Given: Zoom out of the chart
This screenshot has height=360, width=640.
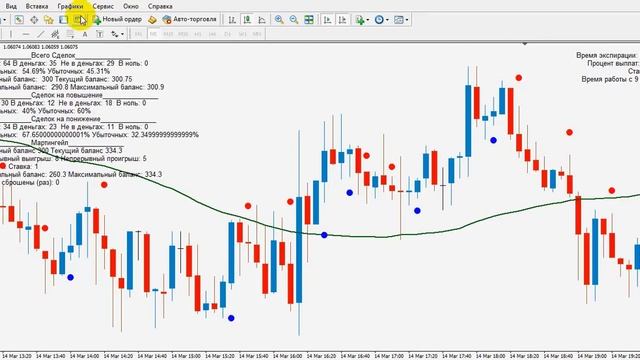Looking at the screenshot, I should (294, 20).
